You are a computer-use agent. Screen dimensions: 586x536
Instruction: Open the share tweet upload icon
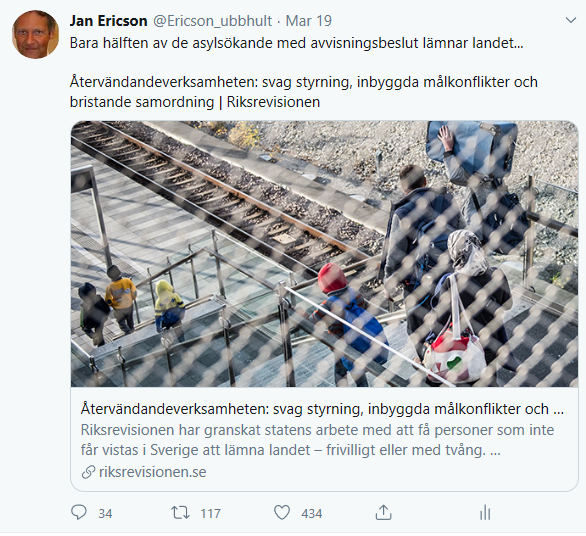pos(383,512)
